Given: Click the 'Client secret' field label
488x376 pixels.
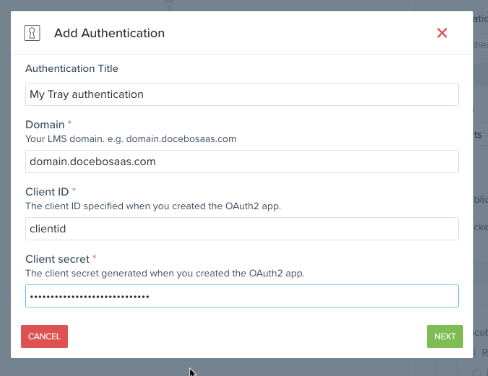Looking at the screenshot, I should click(57, 259).
